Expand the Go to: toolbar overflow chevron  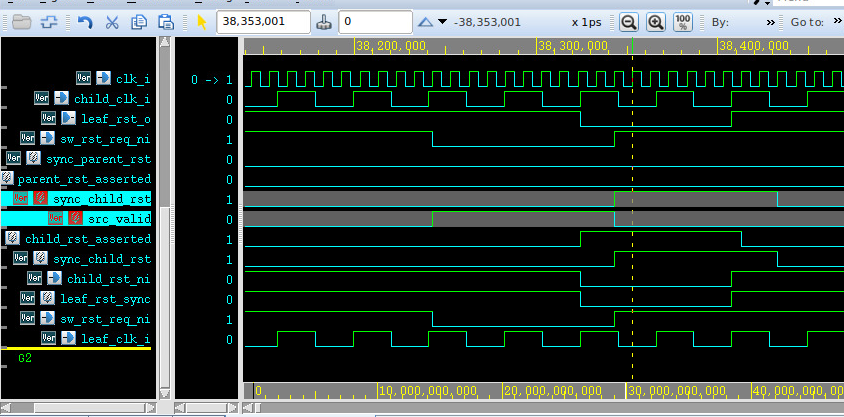(838, 23)
